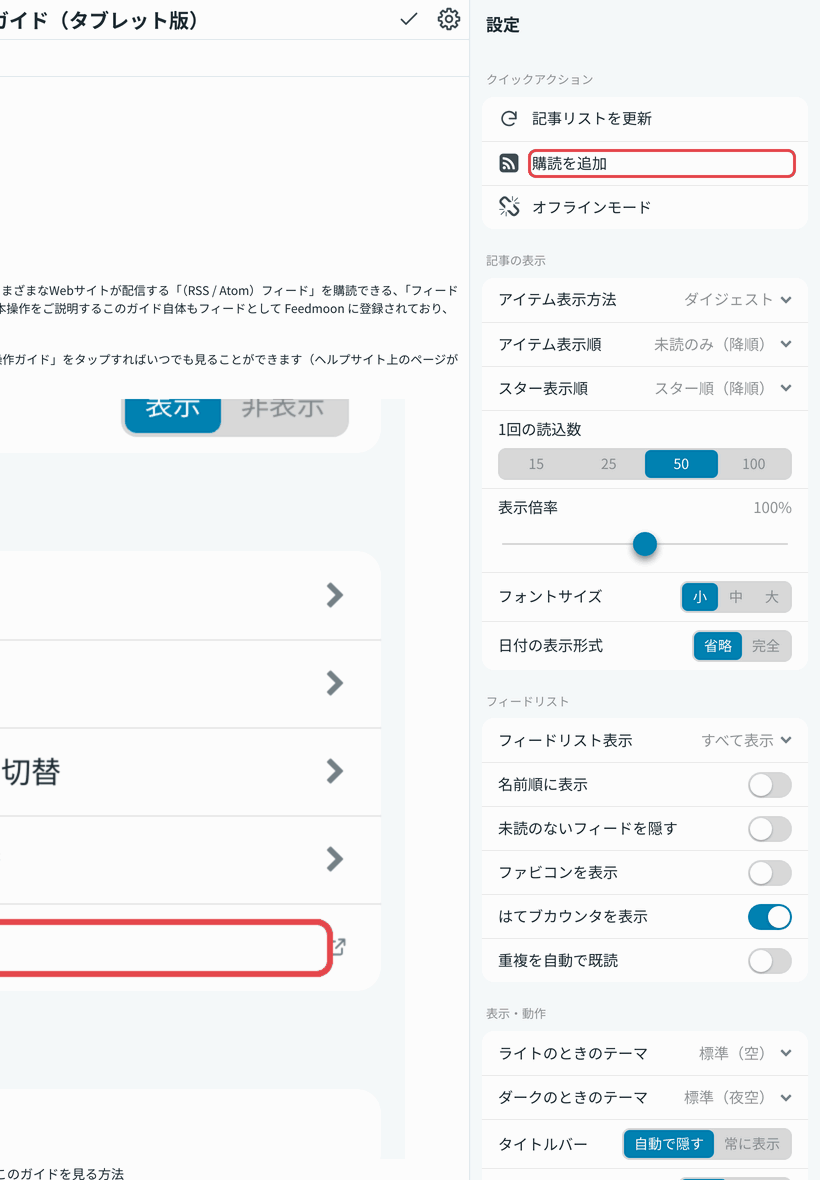This screenshot has height=1180, width=820.
Task: Open settings via the gear icon
Action: tap(448, 19)
